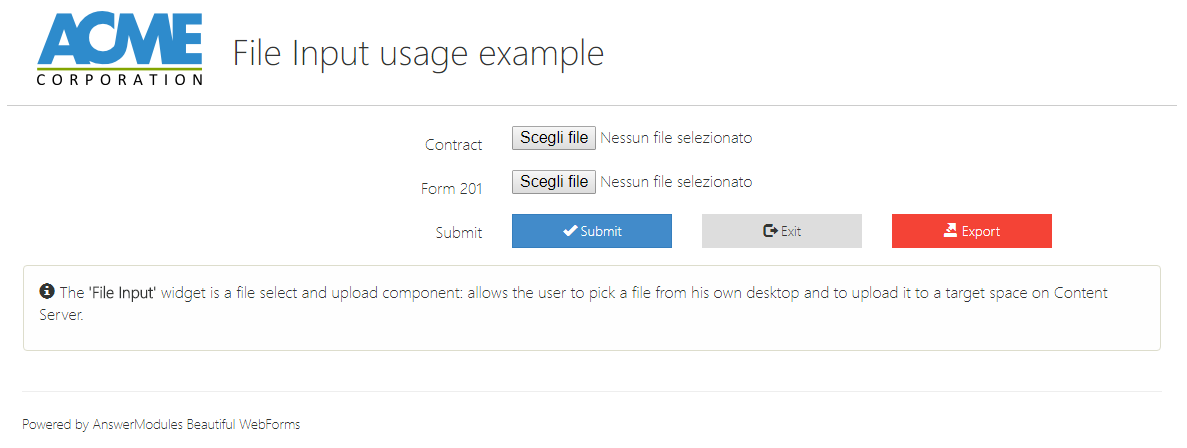
Task: Choose a file for Form 201
Action: coord(554,182)
